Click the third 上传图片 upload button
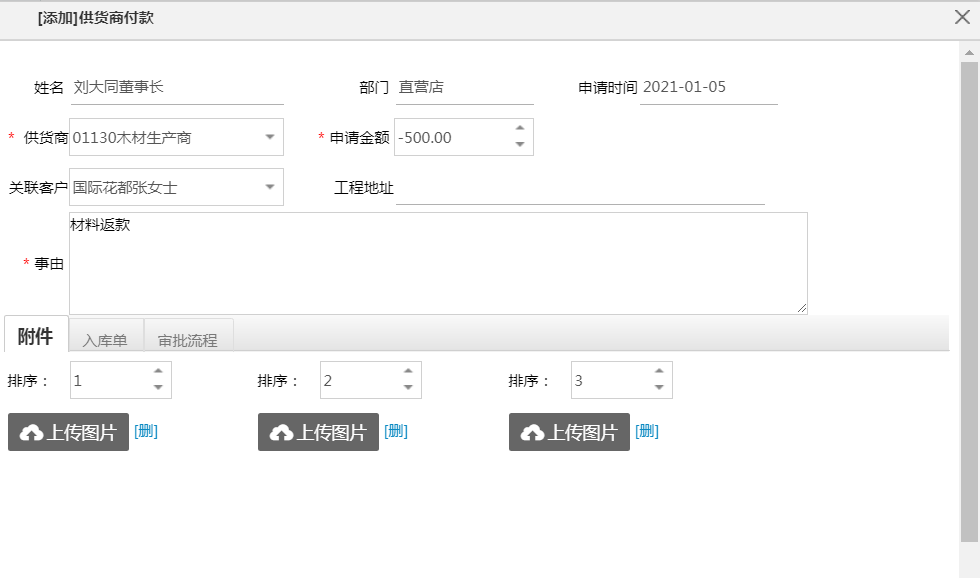Viewport: 980px width, 578px height. pos(569,432)
